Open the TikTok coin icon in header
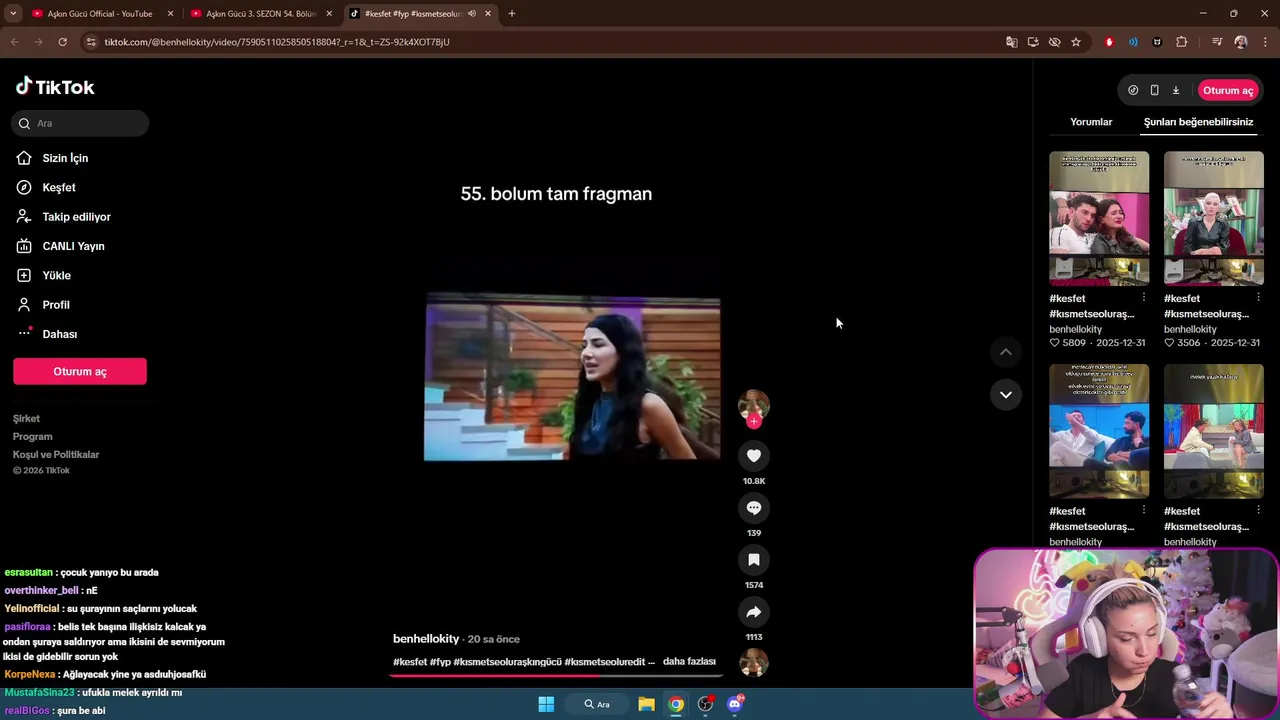The image size is (1280, 720). pos(1133,90)
